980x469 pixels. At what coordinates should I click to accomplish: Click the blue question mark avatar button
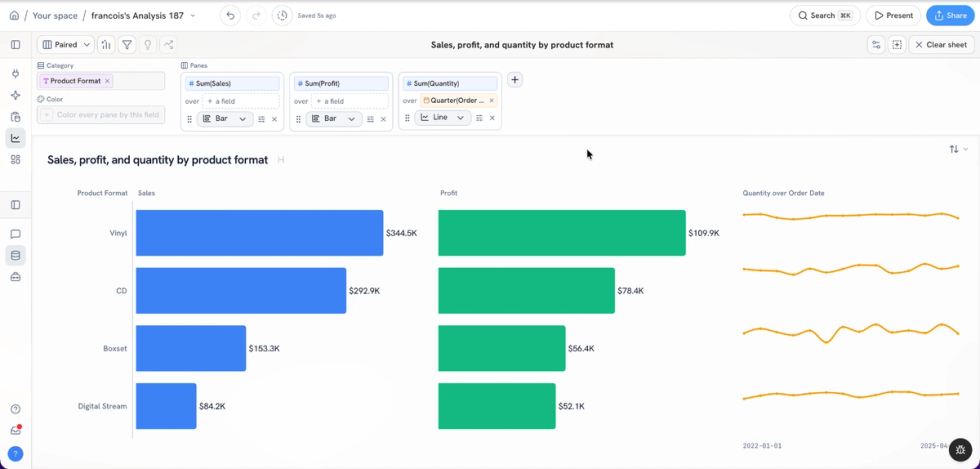[16, 454]
